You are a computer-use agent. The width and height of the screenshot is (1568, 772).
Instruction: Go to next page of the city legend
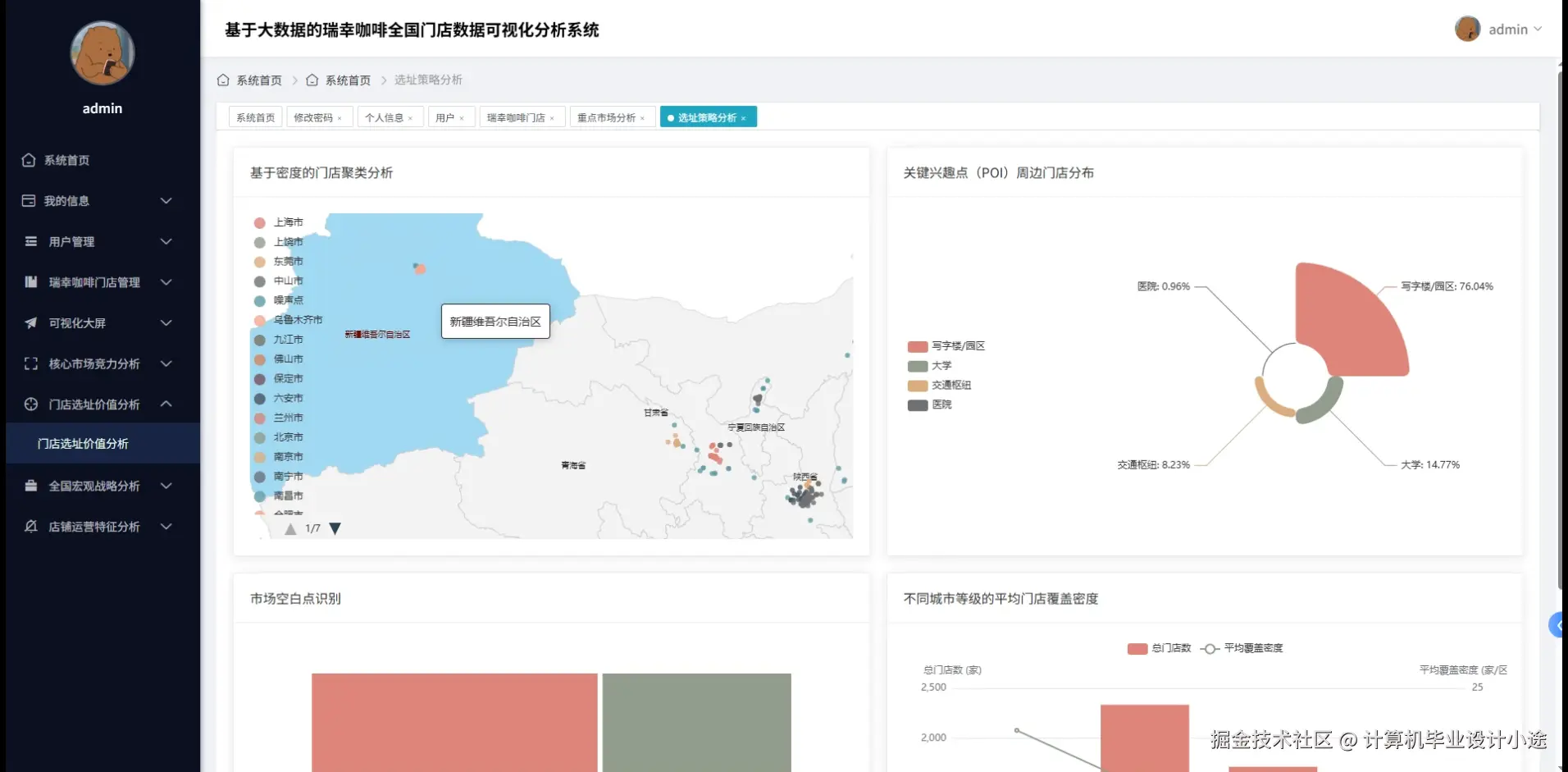335,528
